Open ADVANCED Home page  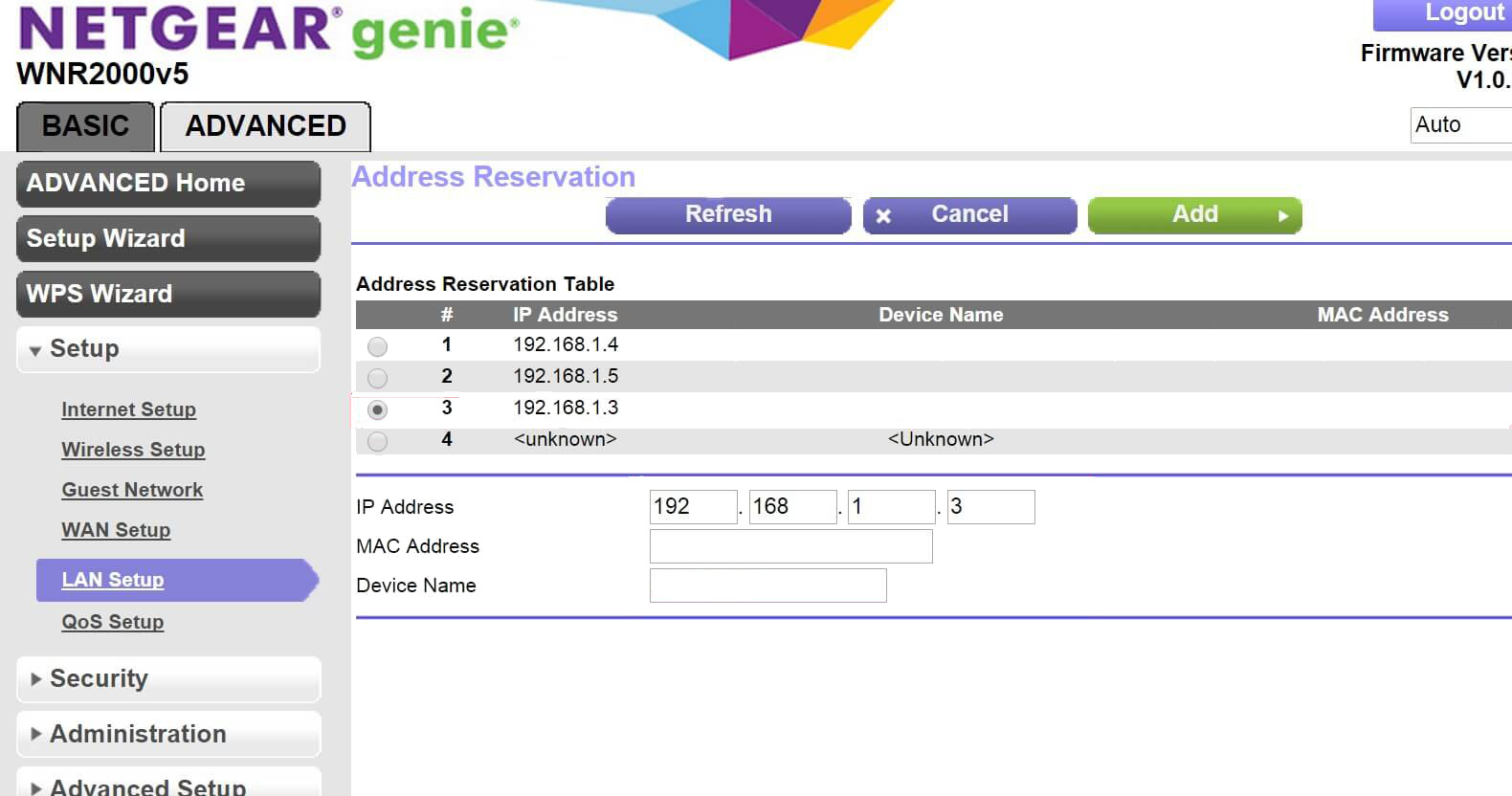(168, 184)
